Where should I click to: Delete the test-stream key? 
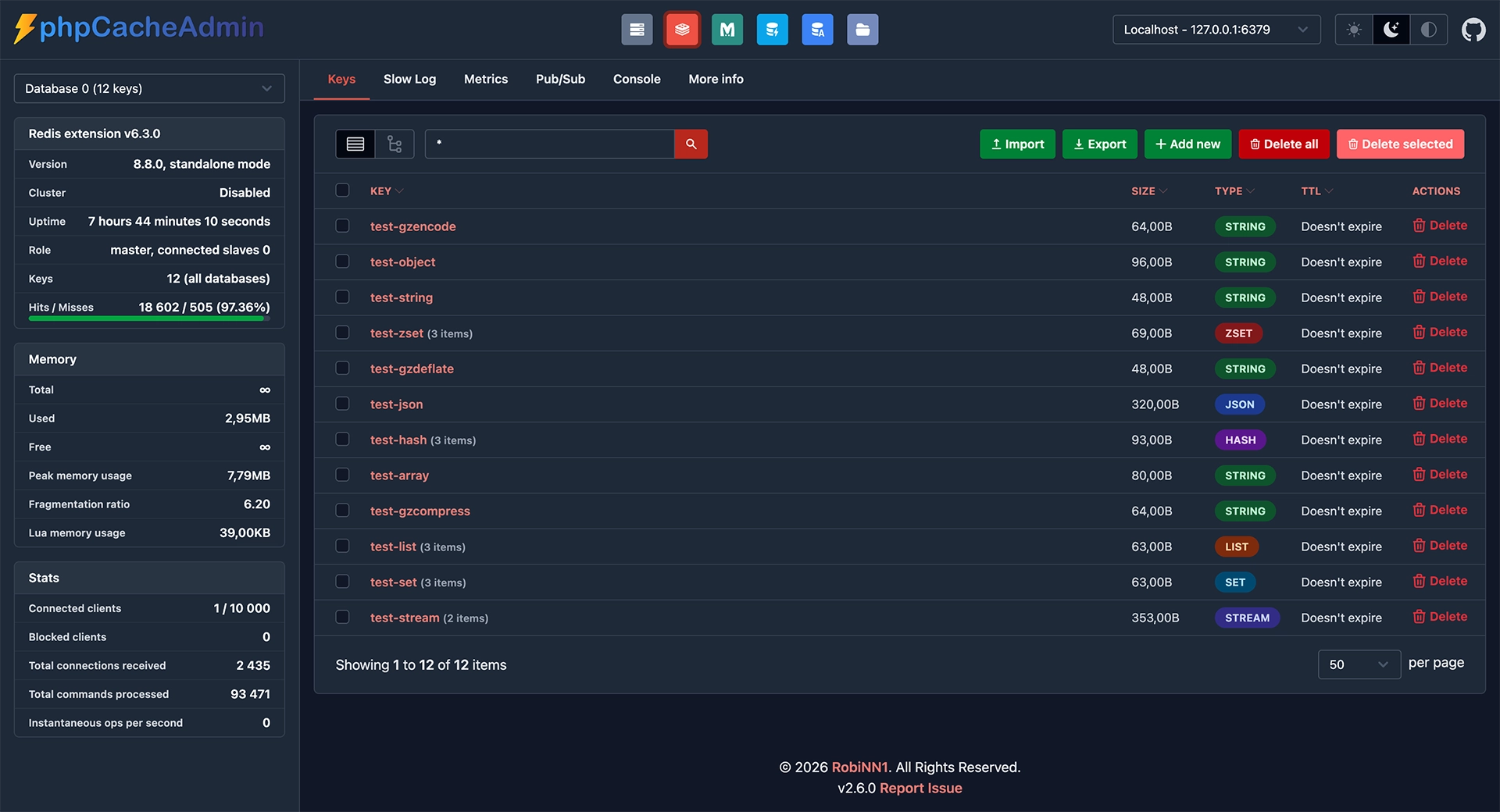click(x=1440, y=617)
